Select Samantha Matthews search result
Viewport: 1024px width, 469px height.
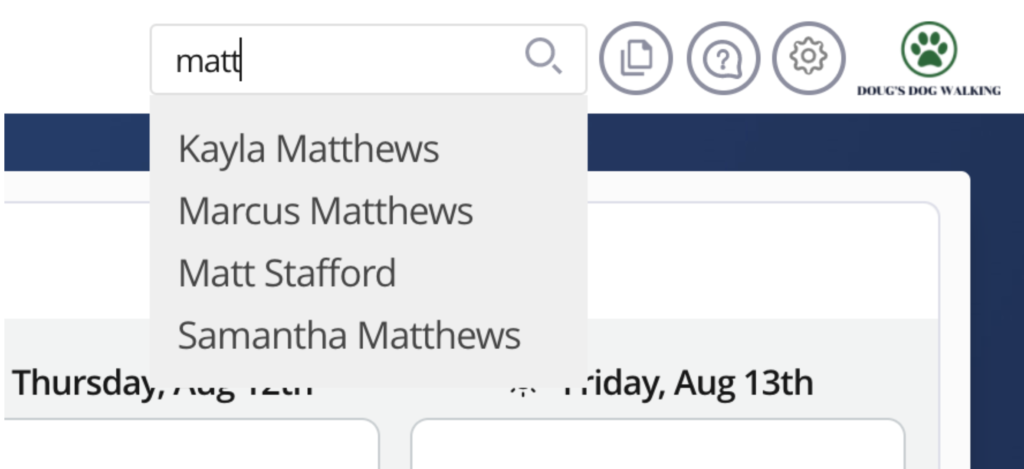tap(349, 335)
